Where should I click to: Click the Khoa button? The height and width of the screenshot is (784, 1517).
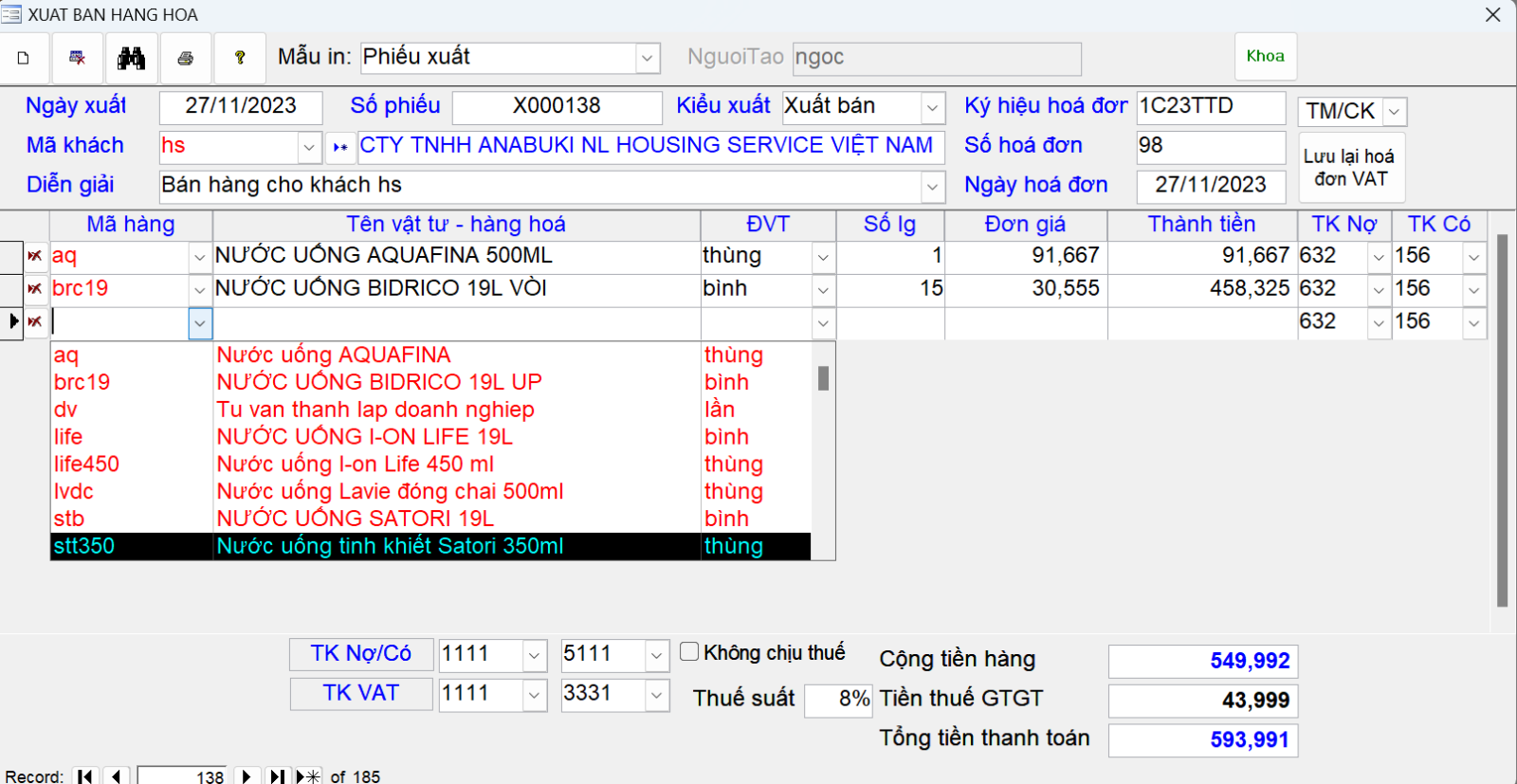pyautogui.click(x=1265, y=57)
